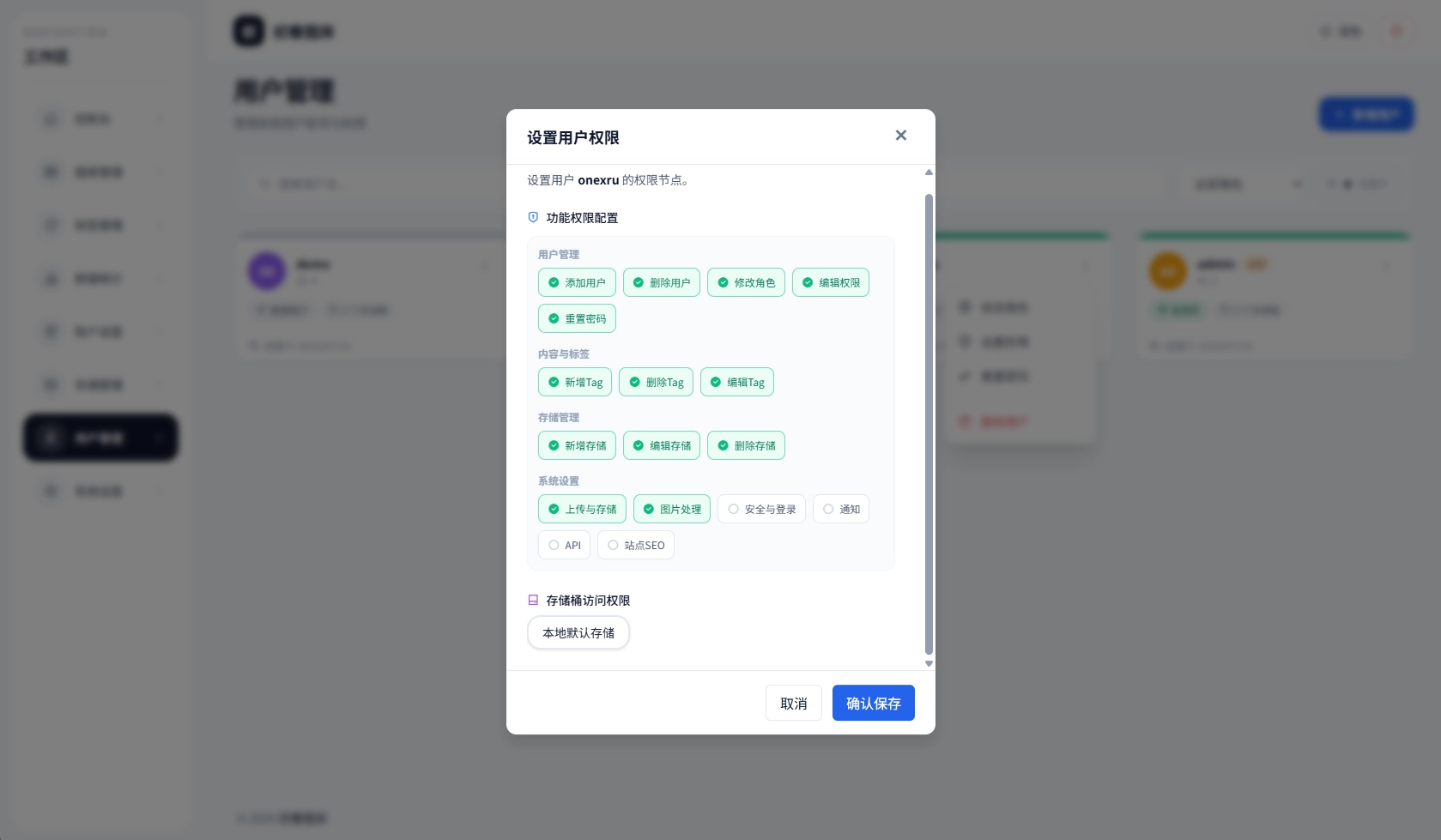Click the green check icon on 添加用户
The height and width of the screenshot is (840, 1441).
554,283
